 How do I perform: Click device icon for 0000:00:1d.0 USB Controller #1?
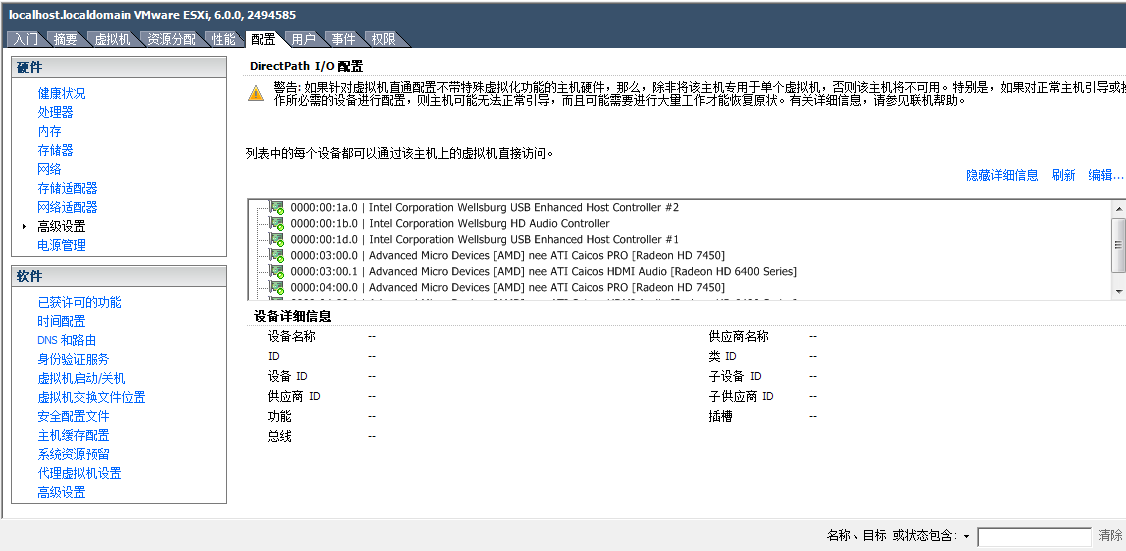[277, 239]
